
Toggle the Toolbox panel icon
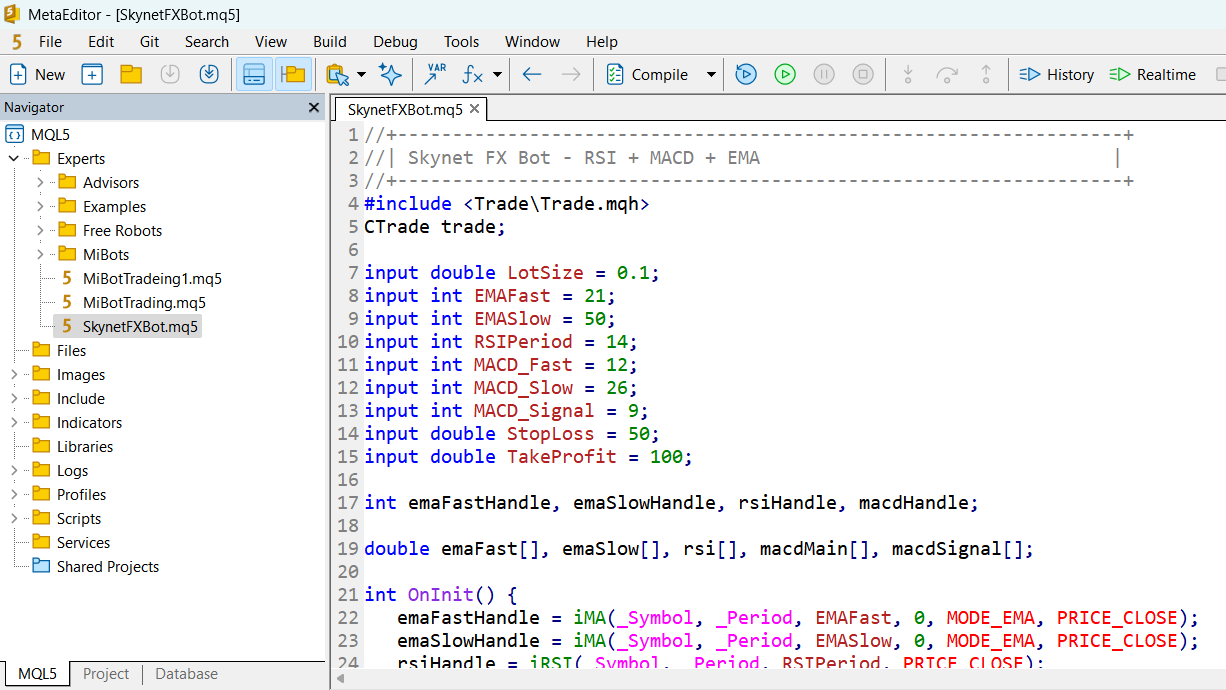(293, 74)
